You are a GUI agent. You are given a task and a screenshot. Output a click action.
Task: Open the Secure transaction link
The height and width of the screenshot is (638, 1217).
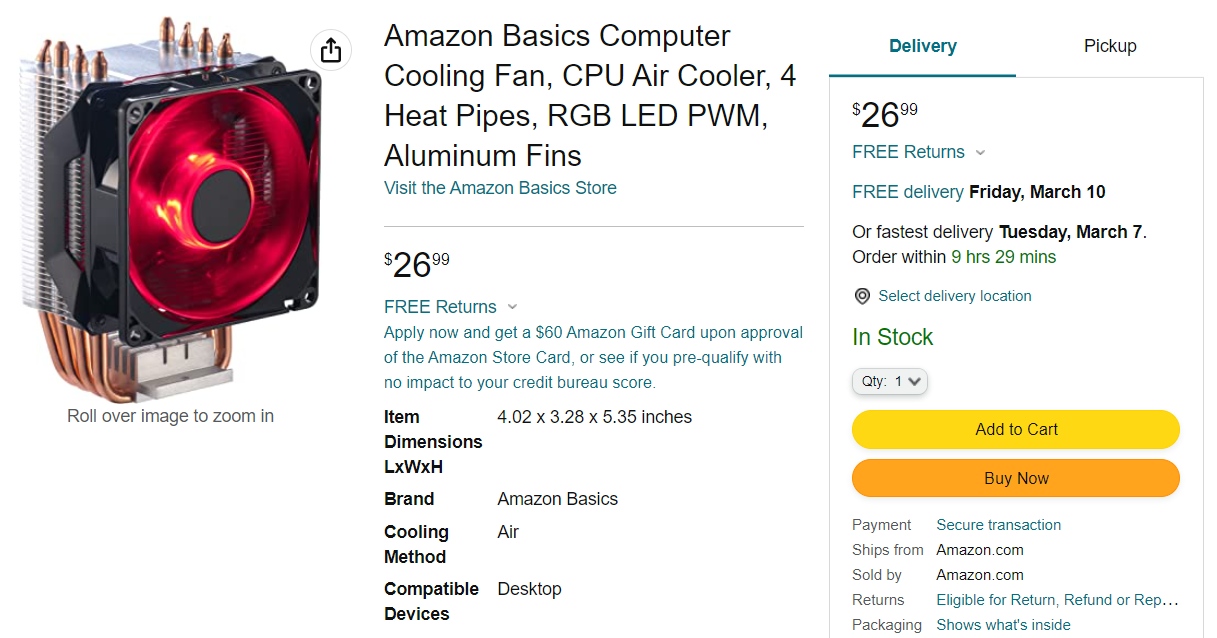pyautogui.click(x=998, y=524)
